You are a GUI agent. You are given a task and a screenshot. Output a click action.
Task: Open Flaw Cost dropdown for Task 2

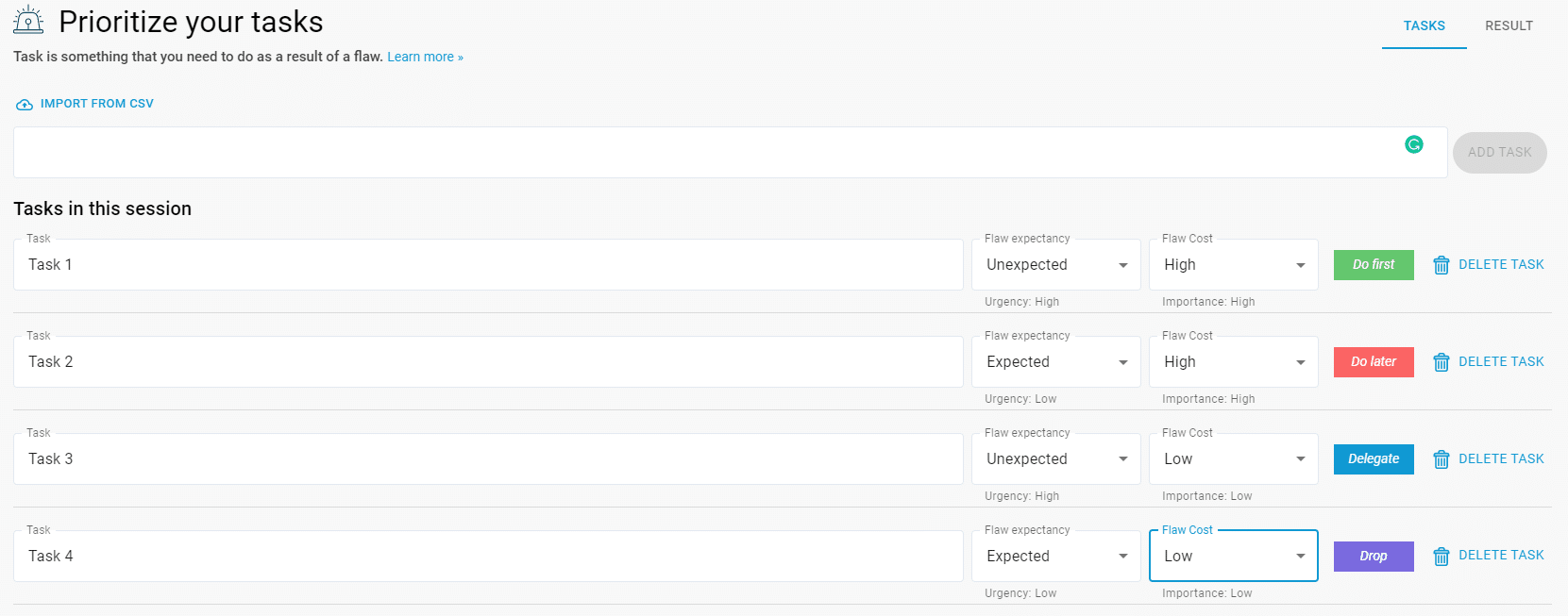(x=1233, y=362)
